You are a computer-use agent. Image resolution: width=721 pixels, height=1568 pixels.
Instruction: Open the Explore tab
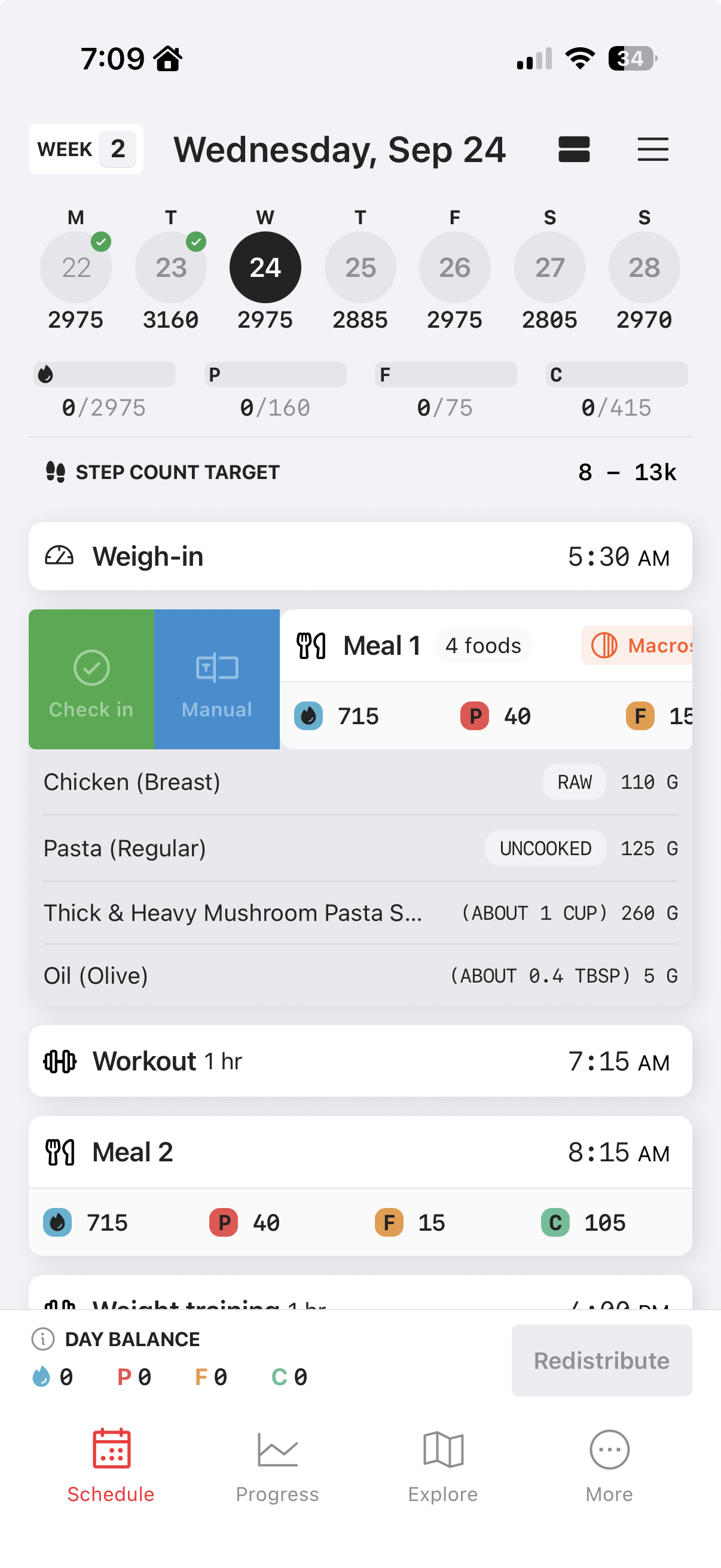(443, 1466)
